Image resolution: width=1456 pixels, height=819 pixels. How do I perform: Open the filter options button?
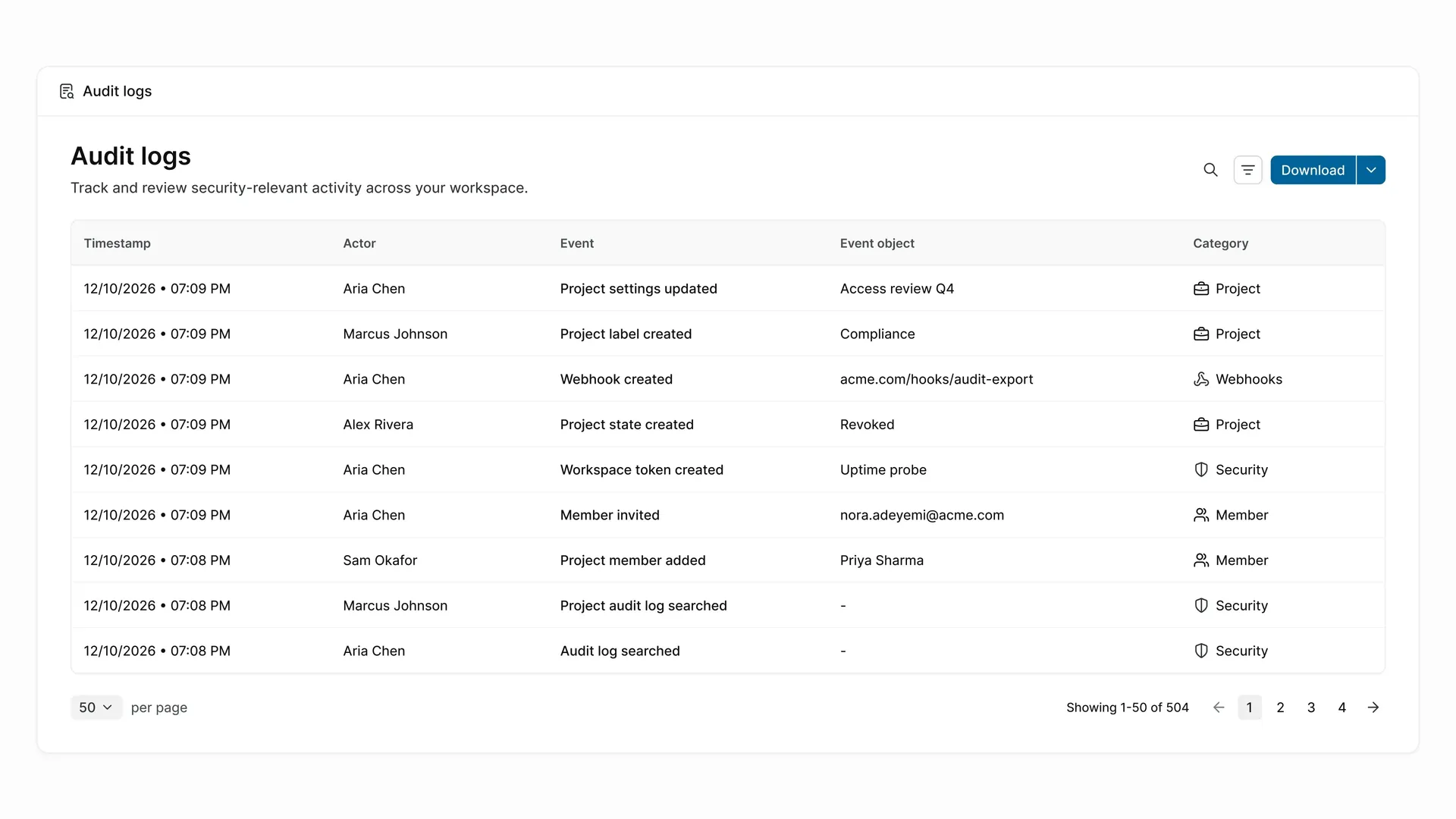[x=1247, y=170]
